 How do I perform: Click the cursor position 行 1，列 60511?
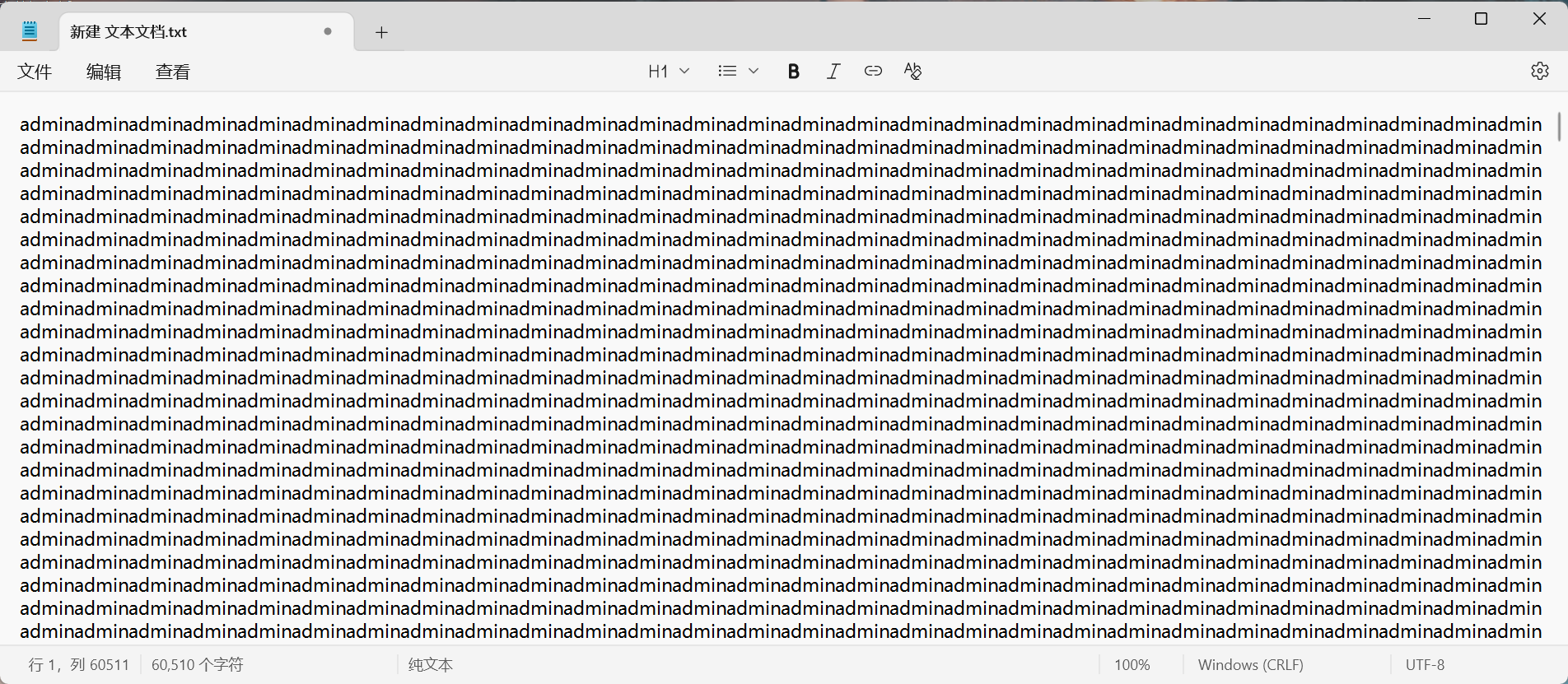point(79,664)
